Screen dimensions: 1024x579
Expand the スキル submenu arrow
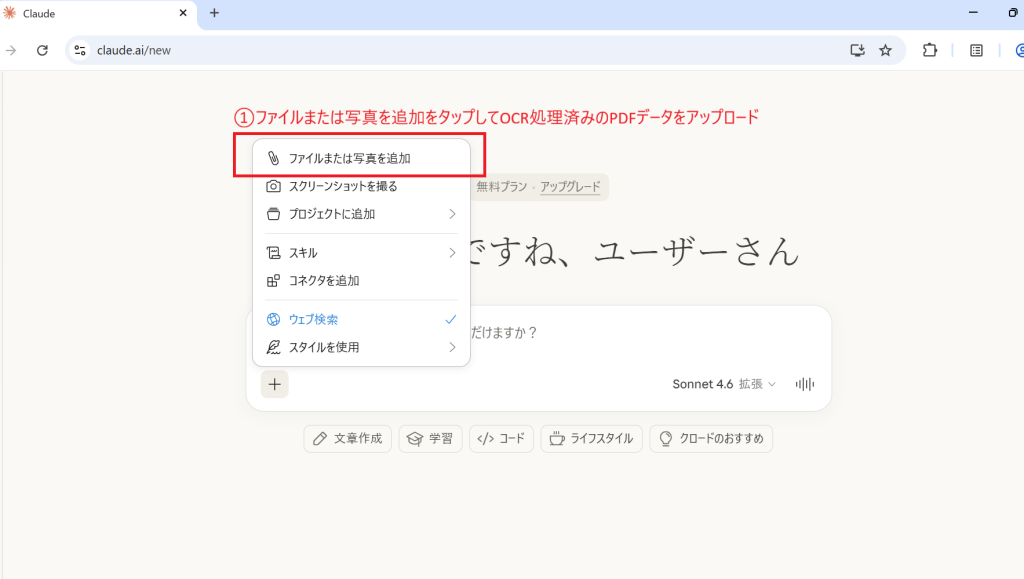point(452,253)
